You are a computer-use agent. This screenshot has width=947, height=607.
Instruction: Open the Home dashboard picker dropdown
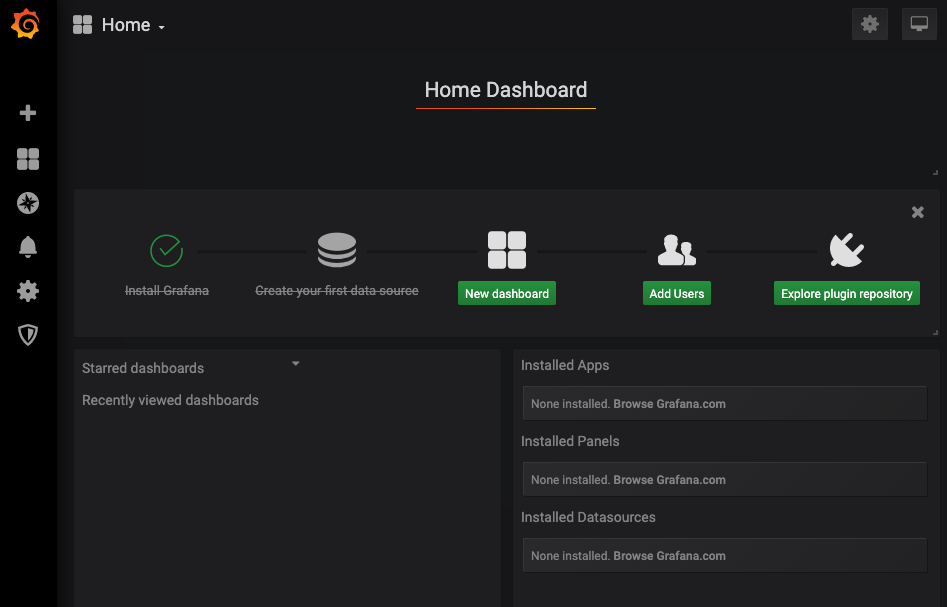(133, 25)
